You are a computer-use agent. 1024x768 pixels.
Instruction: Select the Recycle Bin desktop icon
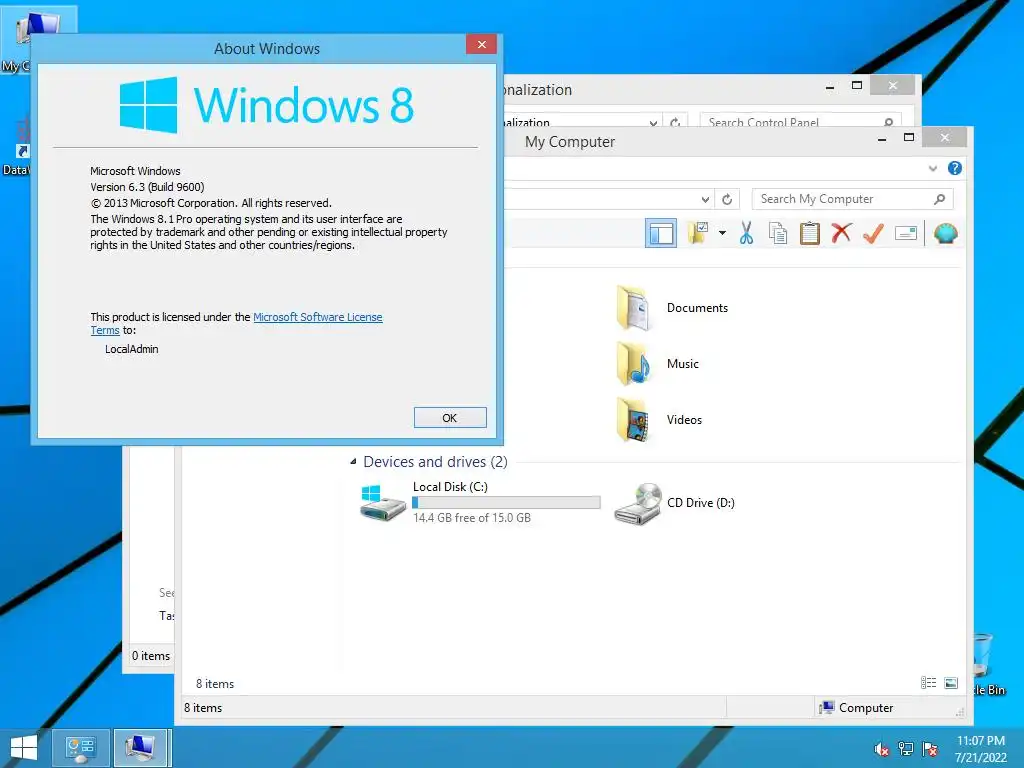click(990, 665)
